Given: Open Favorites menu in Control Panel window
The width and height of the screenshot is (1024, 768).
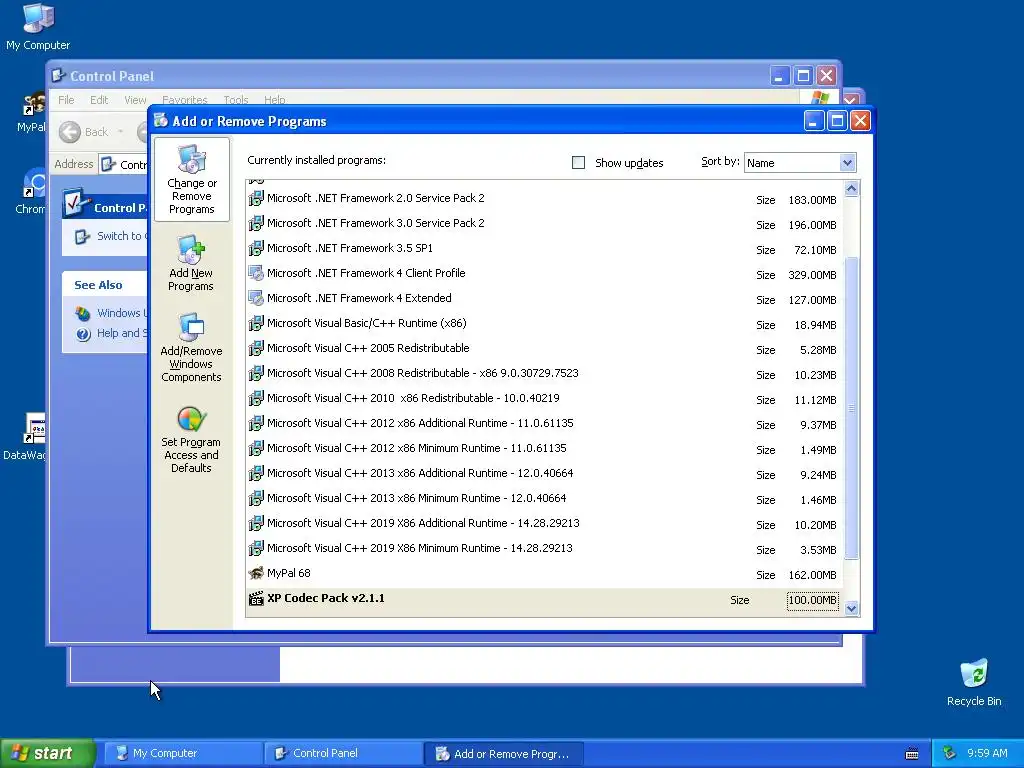Looking at the screenshot, I should pos(185,100).
